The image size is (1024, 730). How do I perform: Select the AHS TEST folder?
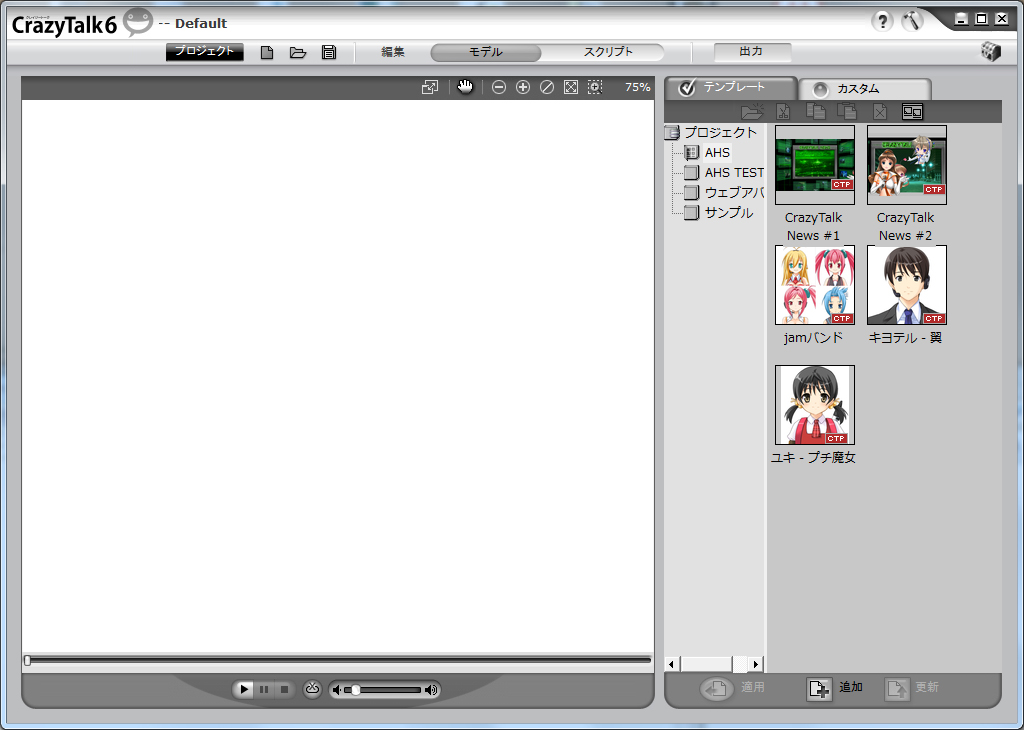[x=733, y=172]
